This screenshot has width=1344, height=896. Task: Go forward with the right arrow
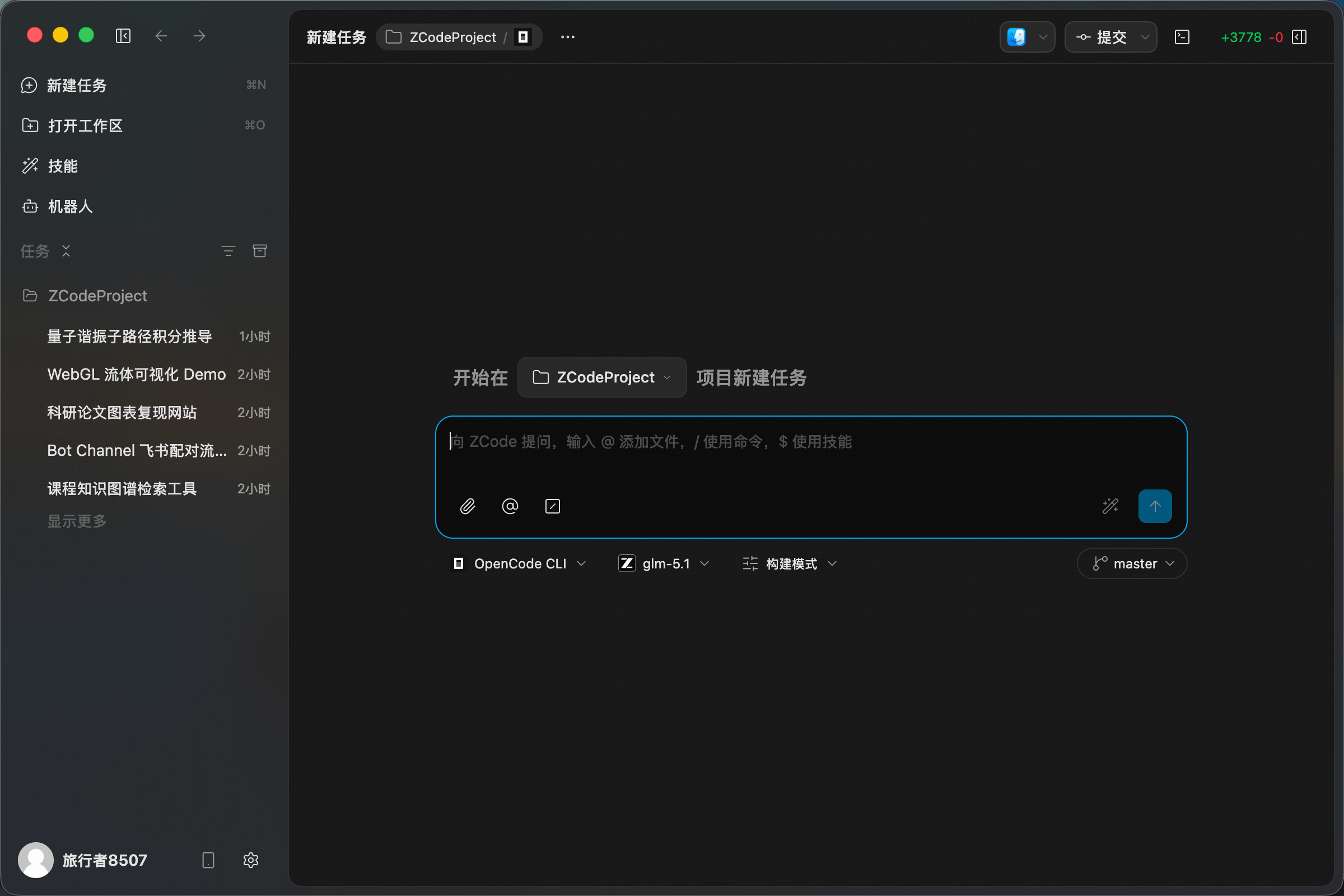click(x=199, y=36)
